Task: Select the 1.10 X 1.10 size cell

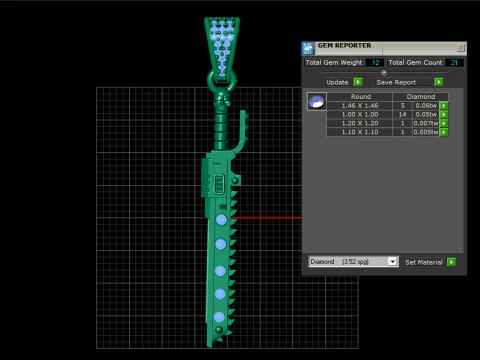Action: [x=360, y=132]
